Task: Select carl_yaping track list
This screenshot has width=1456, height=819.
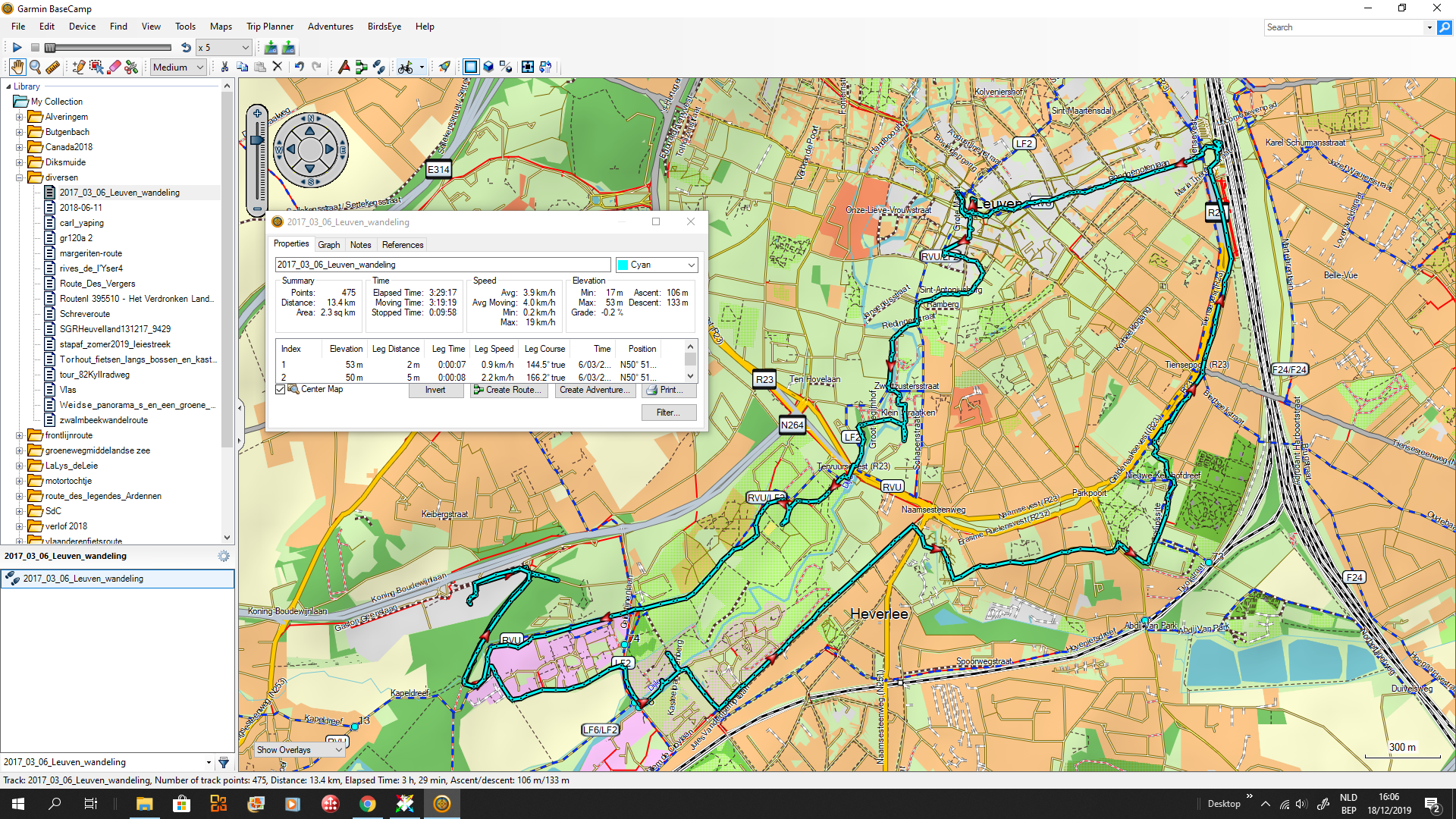Action: coord(81,223)
